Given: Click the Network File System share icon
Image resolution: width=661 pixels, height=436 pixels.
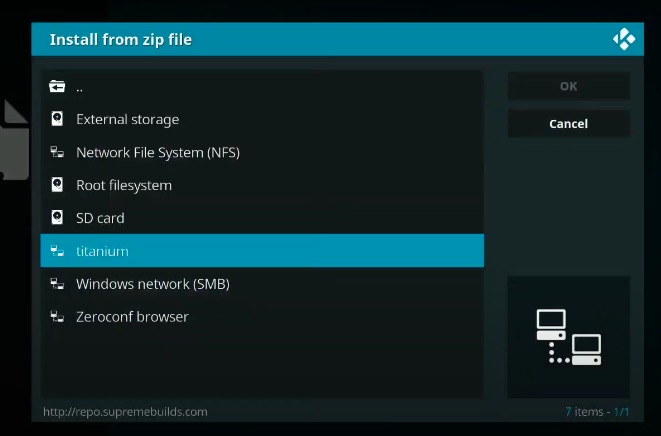Looking at the screenshot, I should click(57, 153).
